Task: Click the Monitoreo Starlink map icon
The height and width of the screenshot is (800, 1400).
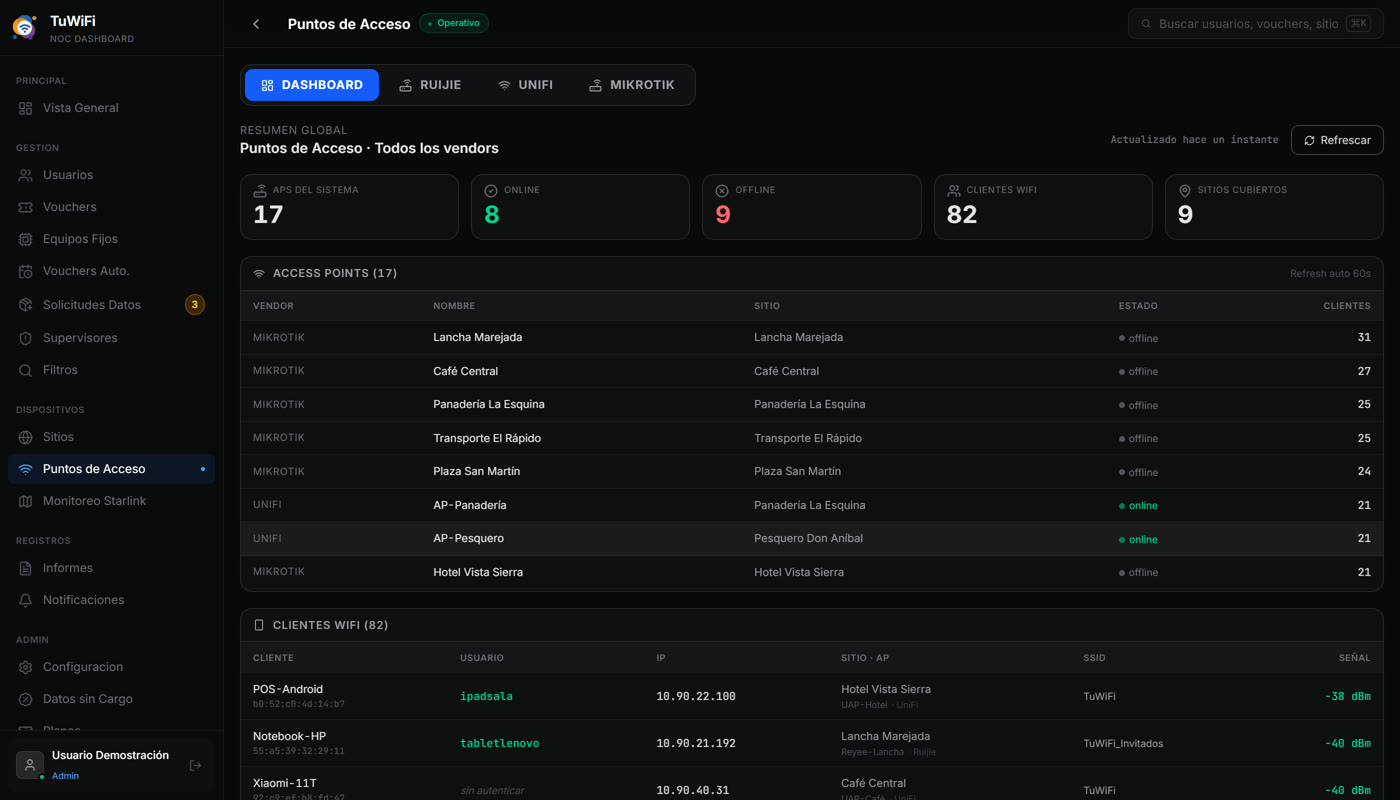Action: coord(26,501)
